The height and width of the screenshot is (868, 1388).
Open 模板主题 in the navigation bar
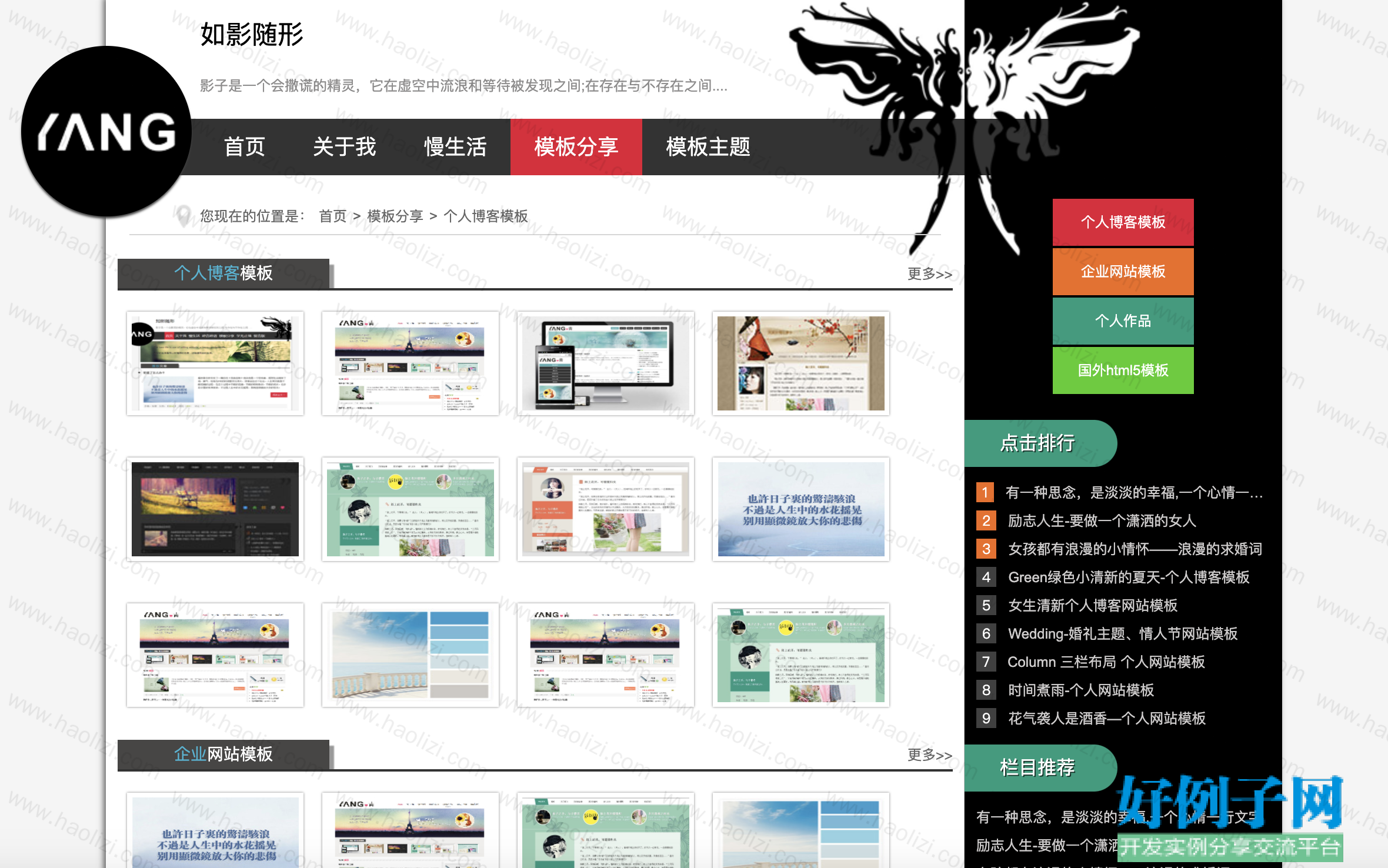click(708, 147)
